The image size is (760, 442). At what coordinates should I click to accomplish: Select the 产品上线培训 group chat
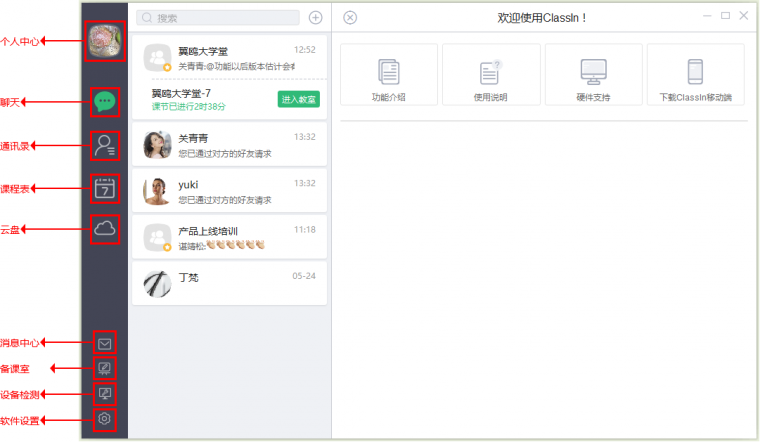pos(229,237)
